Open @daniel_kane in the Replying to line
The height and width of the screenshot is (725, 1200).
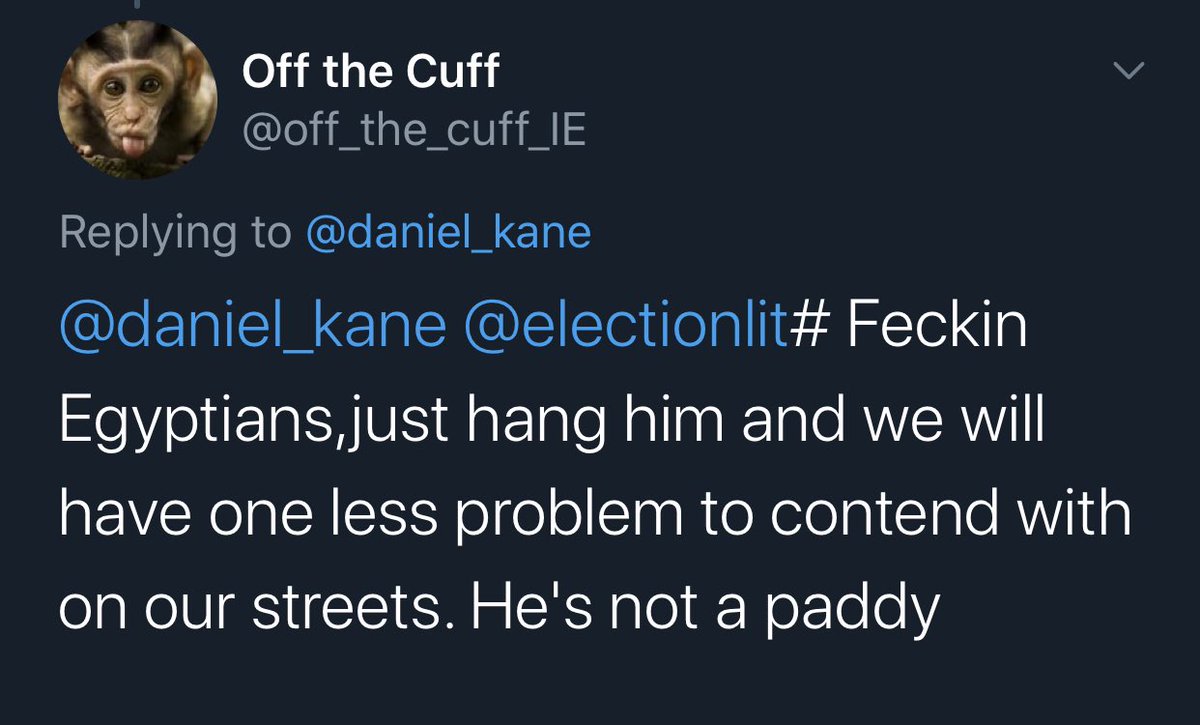pos(448,233)
